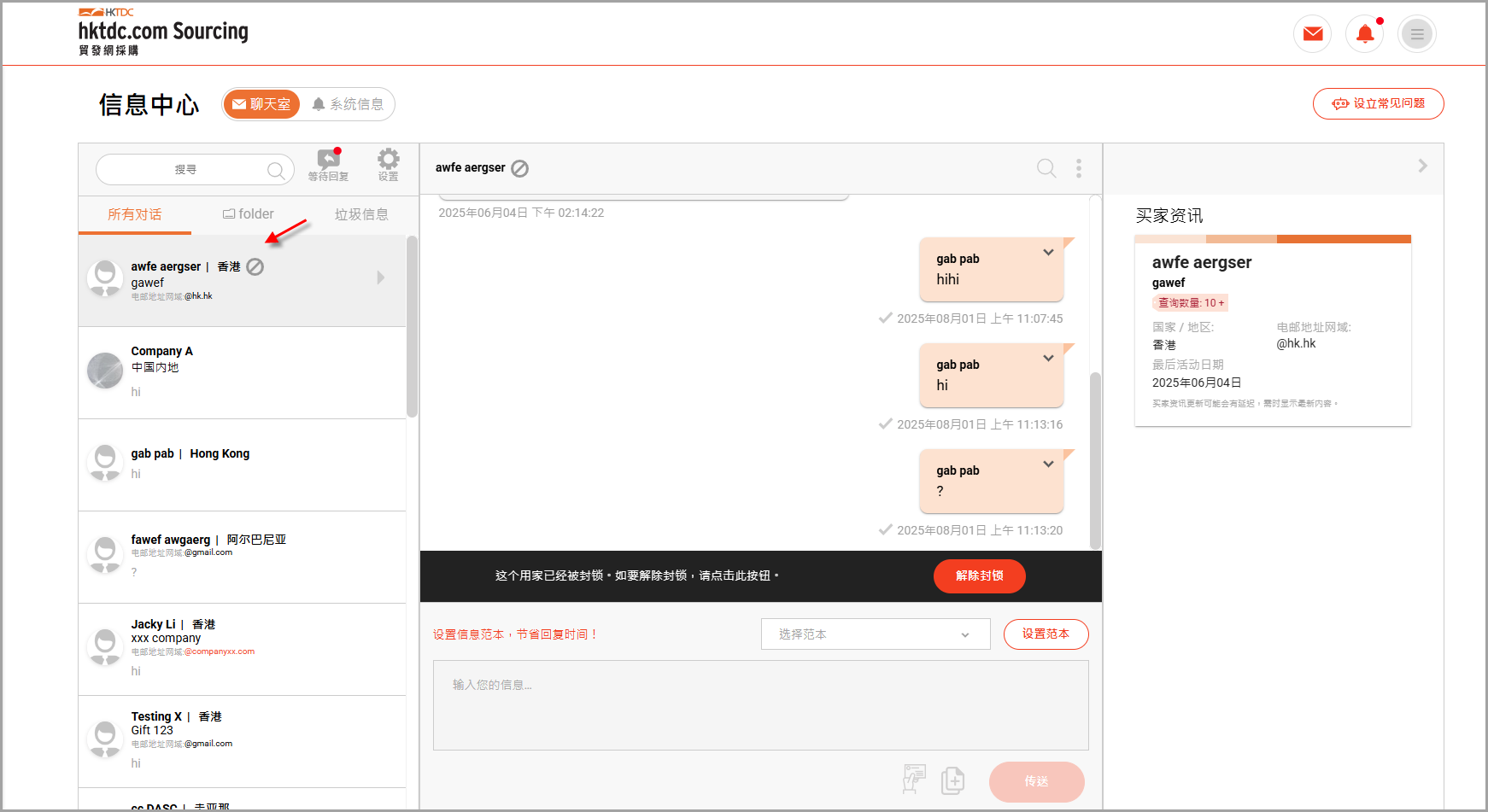Click the conversation list scrollbar
This screenshot has width=1488, height=812.
point(412,326)
